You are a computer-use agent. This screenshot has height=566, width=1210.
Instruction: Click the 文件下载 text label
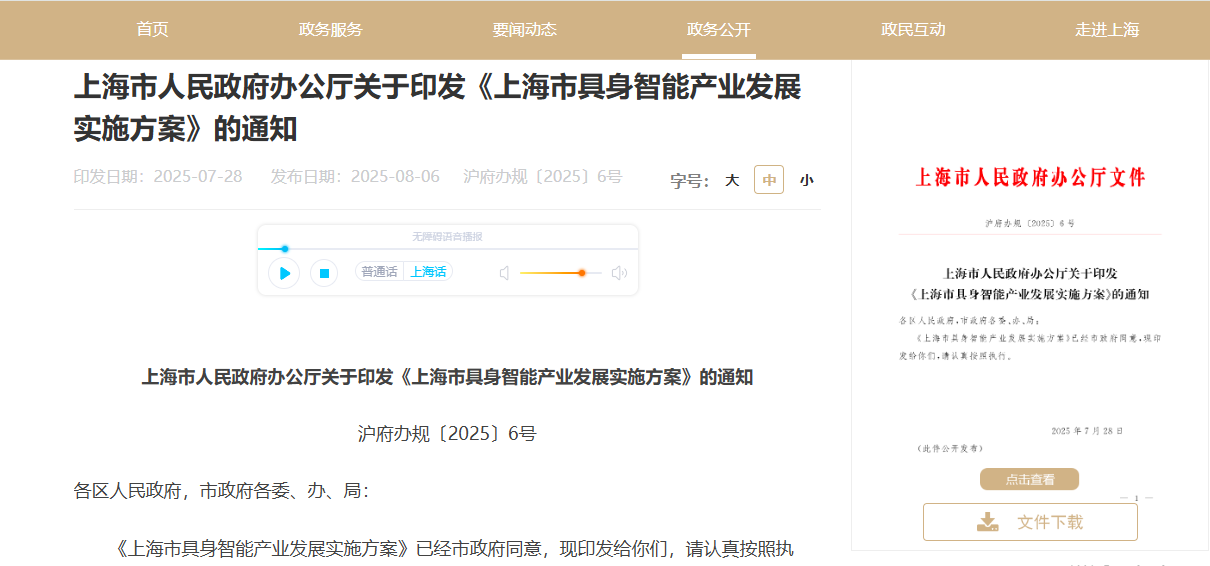(x=1050, y=522)
